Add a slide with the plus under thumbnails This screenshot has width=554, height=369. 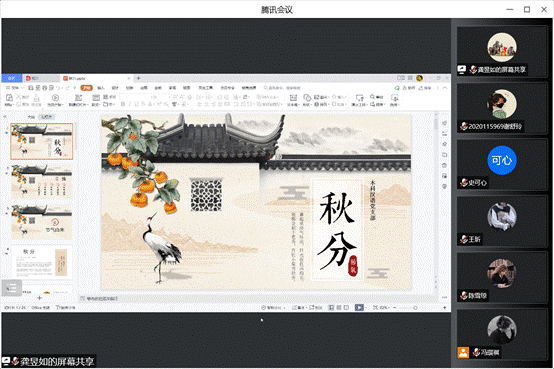40,298
